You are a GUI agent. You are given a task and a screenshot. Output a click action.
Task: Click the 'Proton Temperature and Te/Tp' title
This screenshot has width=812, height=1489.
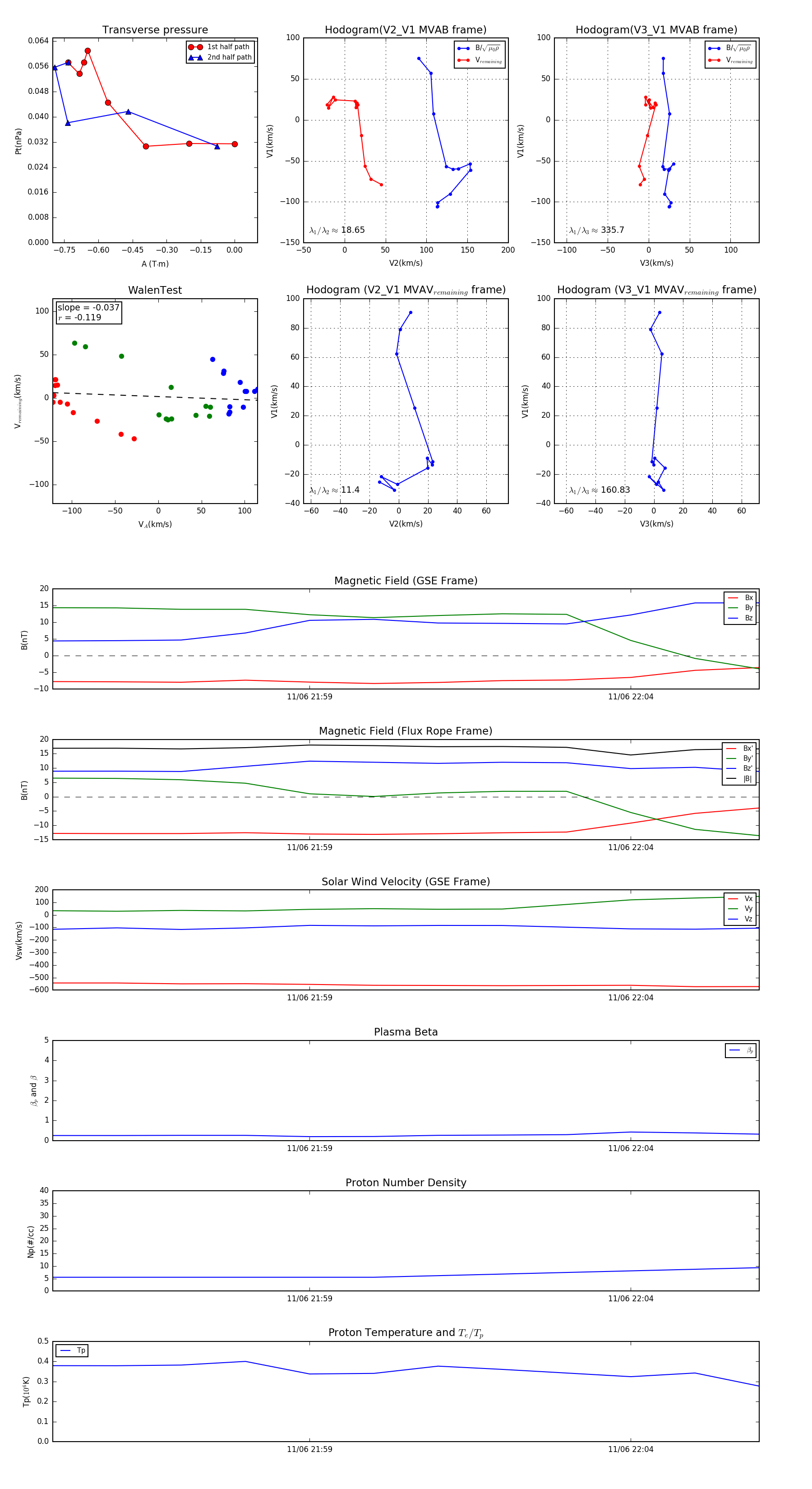pyautogui.click(x=406, y=1333)
